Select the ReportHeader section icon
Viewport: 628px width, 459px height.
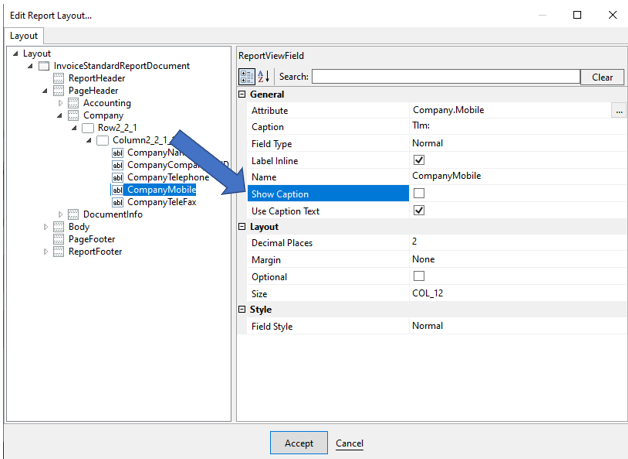(x=58, y=78)
